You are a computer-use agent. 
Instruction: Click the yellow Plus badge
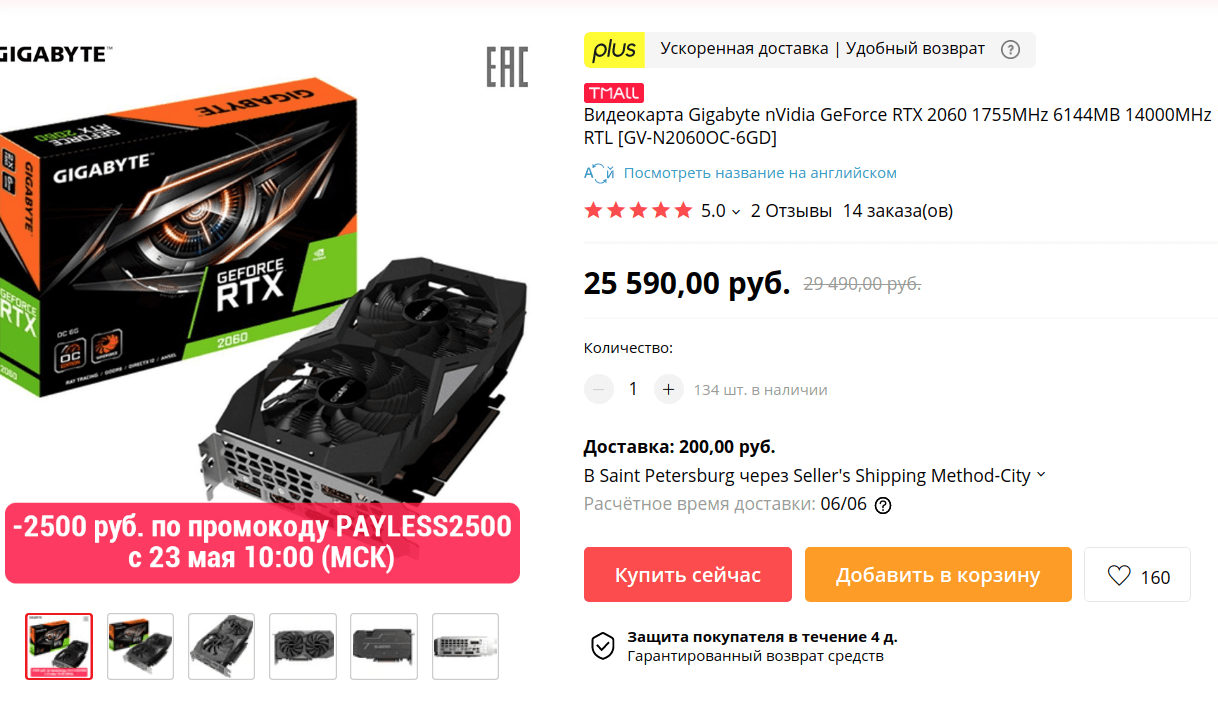pyautogui.click(x=614, y=49)
